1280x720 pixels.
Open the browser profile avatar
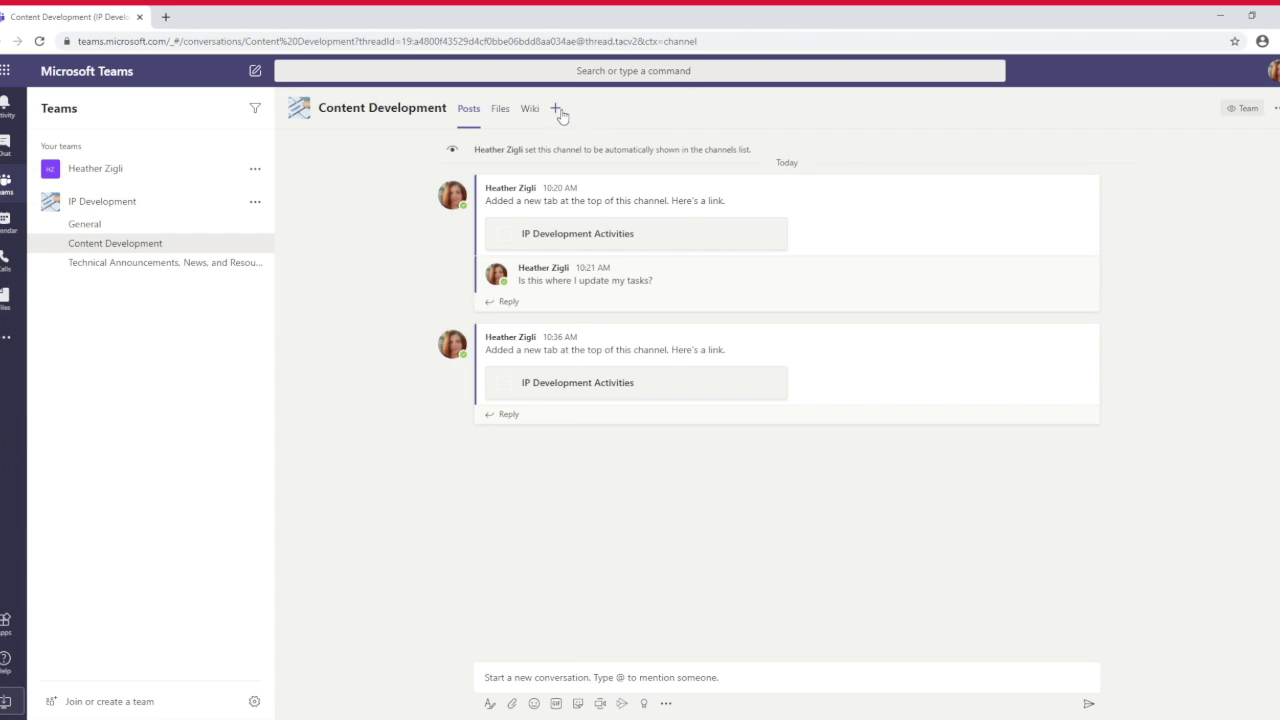pos(1262,41)
